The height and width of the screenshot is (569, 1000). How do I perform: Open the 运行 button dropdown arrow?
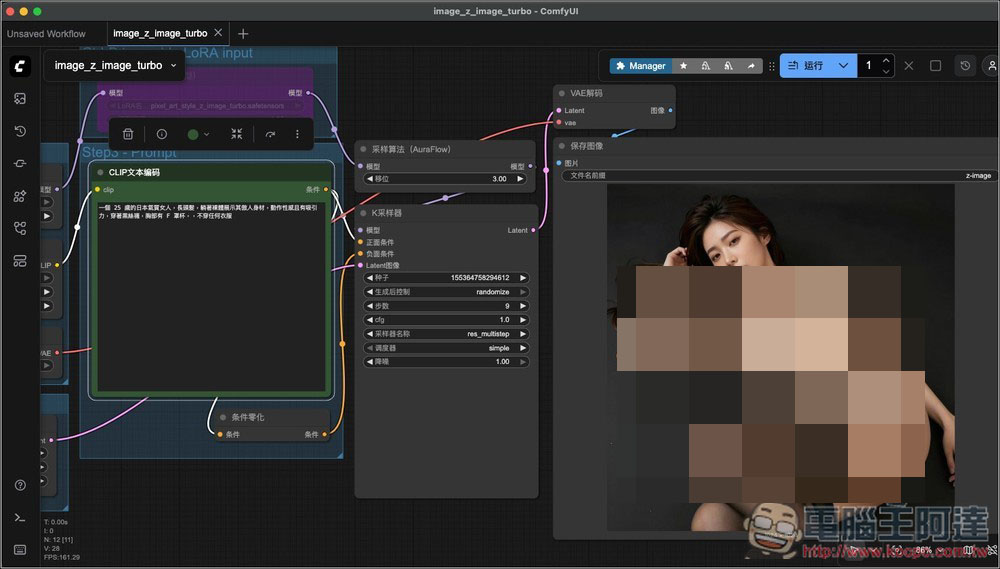click(x=843, y=66)
